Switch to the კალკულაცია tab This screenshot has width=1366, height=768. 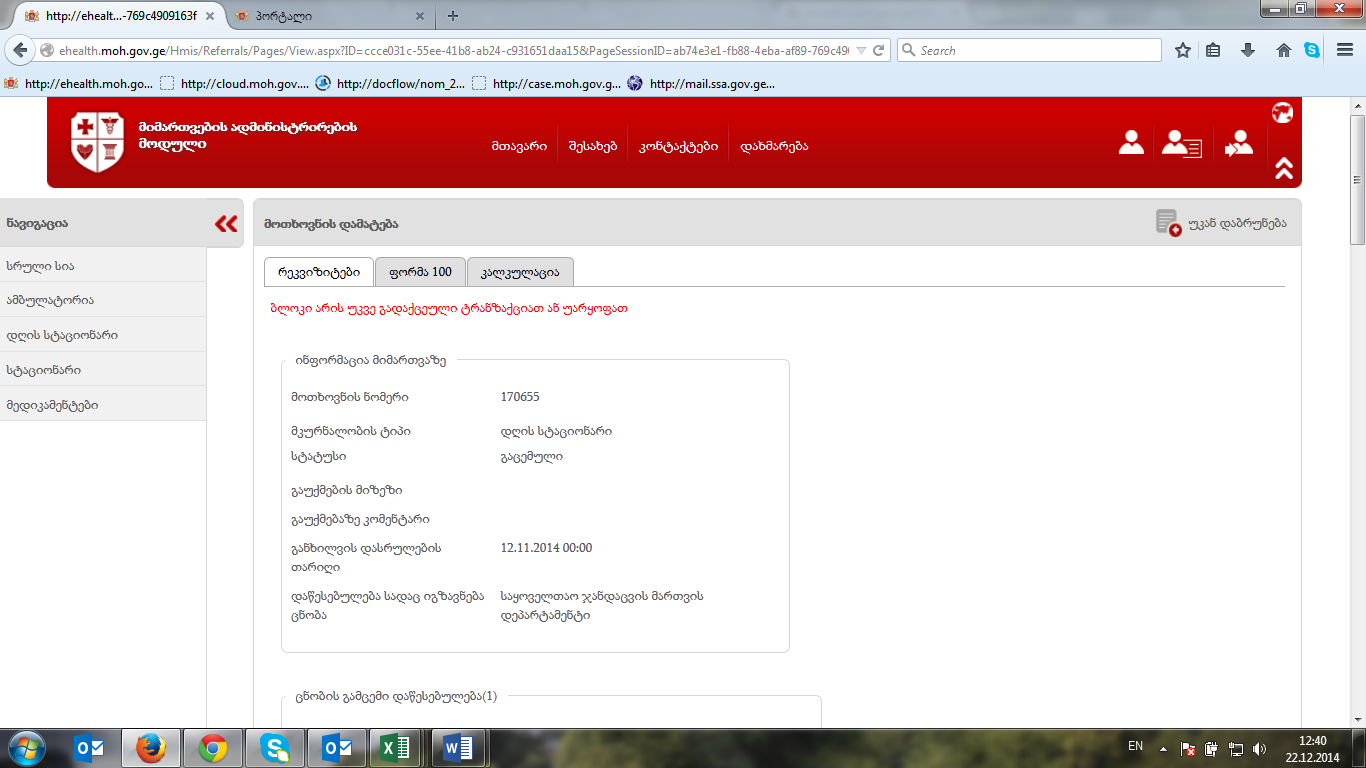click(x=519, y=272)
